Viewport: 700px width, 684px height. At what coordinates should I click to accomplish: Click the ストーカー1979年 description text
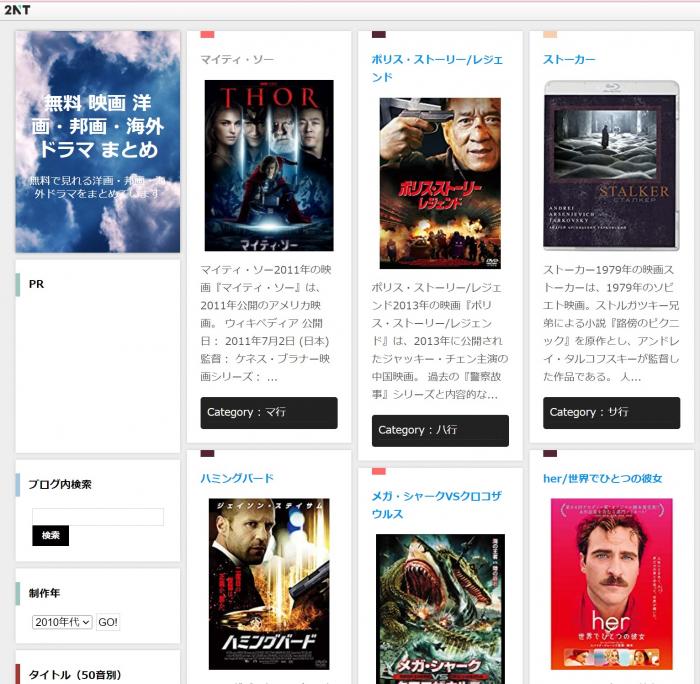click(611, 323)
